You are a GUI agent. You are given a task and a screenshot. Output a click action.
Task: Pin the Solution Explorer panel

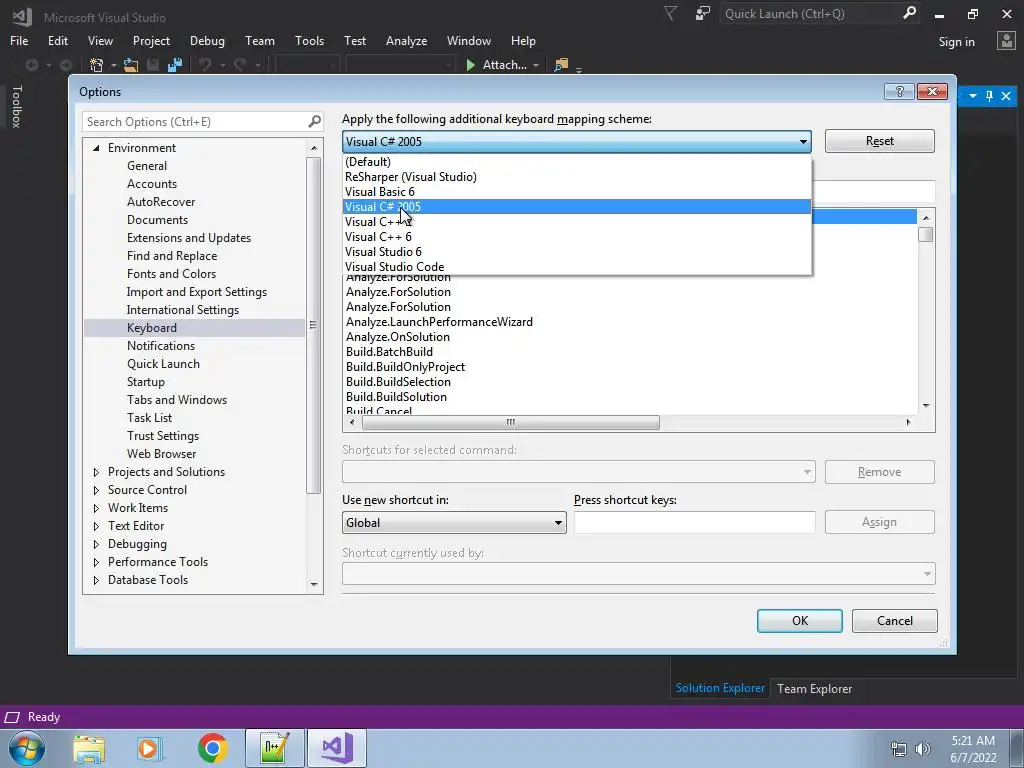[989, 96]
